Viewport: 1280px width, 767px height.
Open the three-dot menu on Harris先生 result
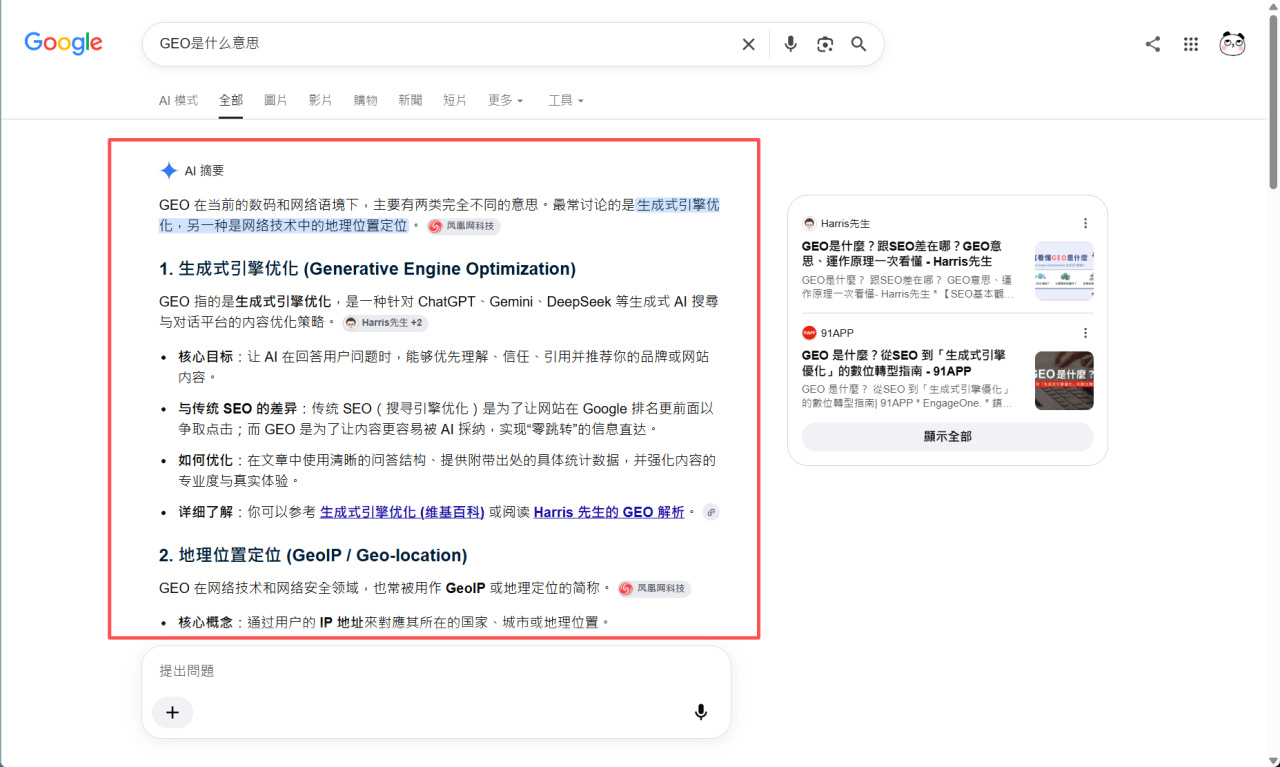coord(1086,223)
